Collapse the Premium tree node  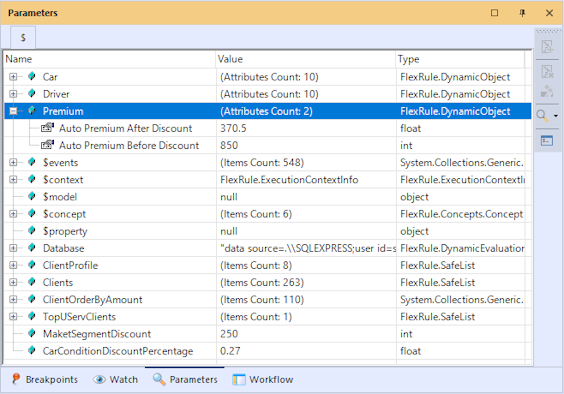click(x=13, y=111)
